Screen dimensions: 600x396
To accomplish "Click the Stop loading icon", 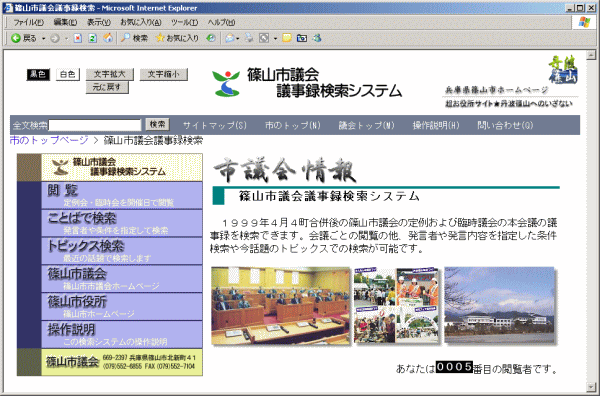I will [78, 38].
